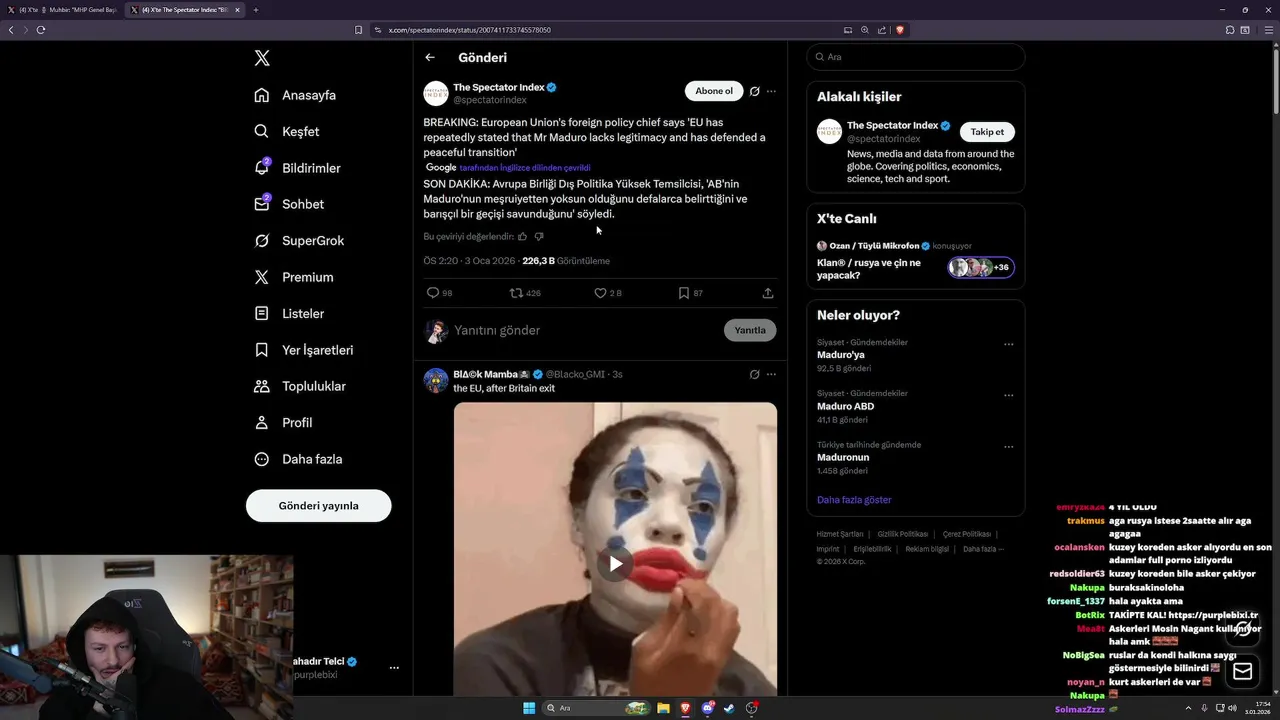Click the Ara search box on X
Image resolution: width=1280 pixels, height=720 pixels.
pyautogui.click(x=916, y=57)
